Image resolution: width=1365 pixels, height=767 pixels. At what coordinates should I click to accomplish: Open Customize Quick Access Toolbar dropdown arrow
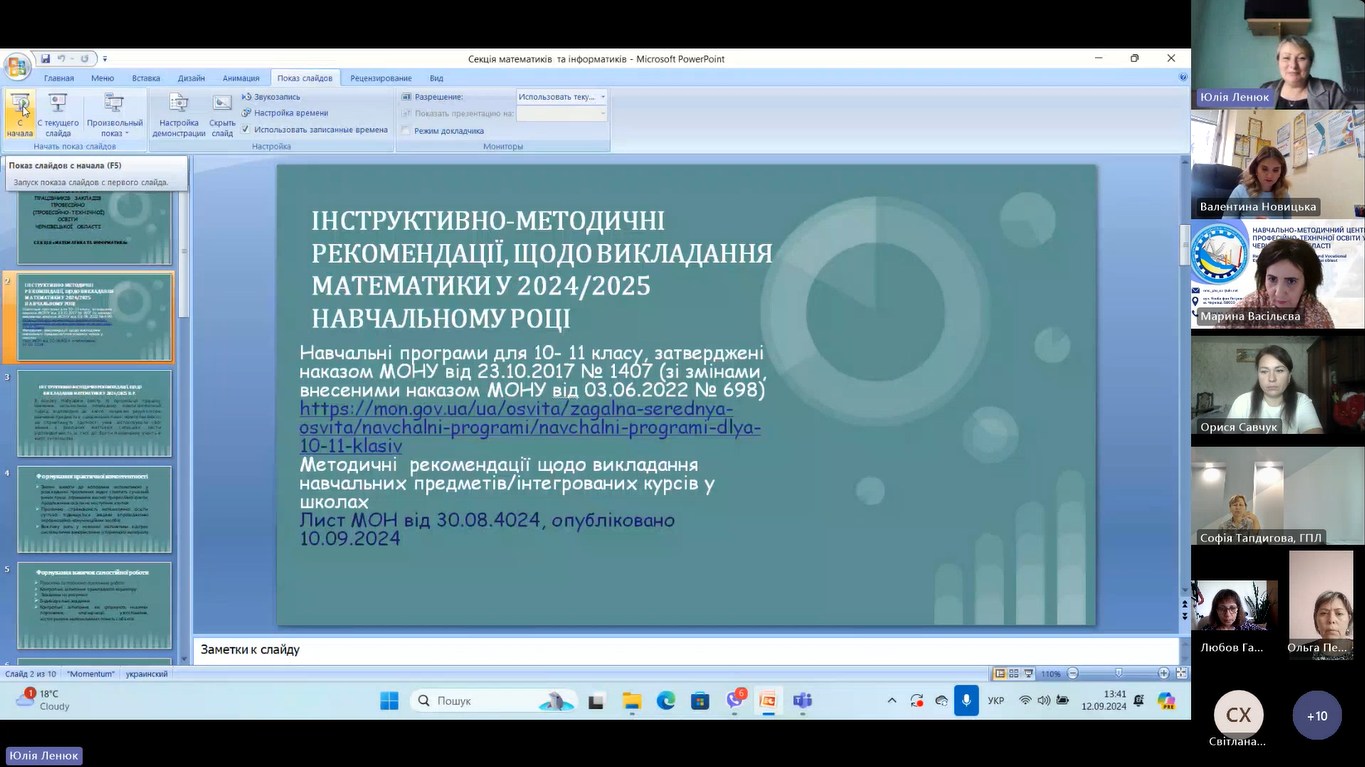point(105,59)
